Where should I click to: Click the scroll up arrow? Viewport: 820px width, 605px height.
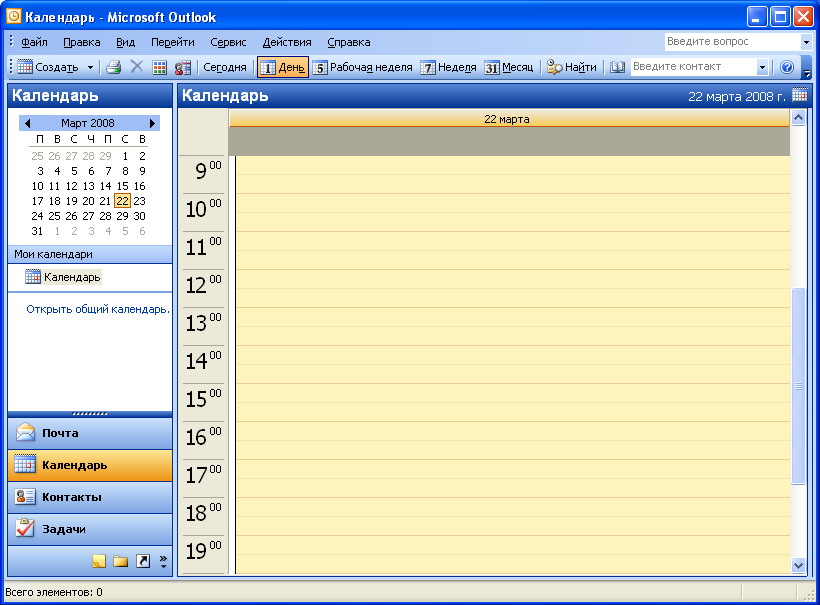798,118
